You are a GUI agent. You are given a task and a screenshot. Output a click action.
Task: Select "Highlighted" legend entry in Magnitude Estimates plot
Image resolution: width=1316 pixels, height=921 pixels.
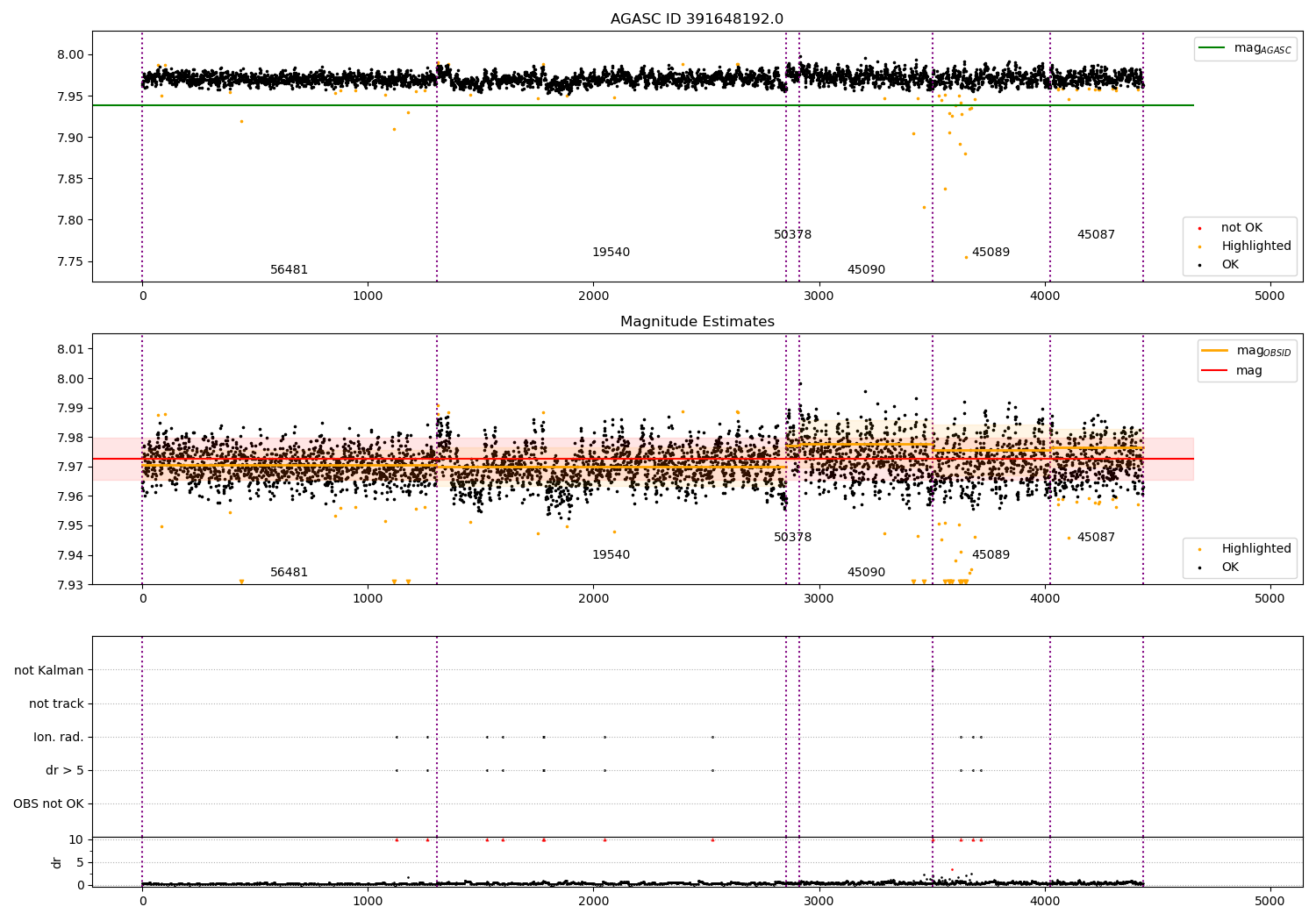(x=1256, y=549)
